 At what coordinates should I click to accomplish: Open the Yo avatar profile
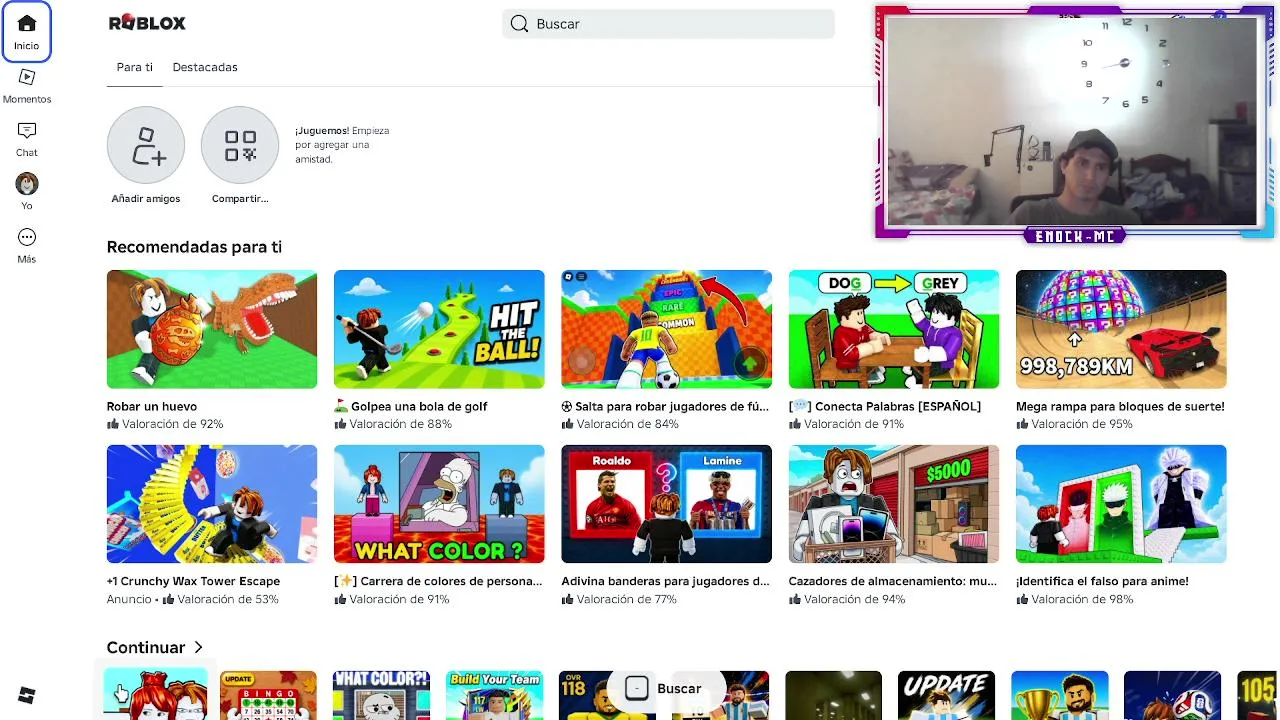pyautogui.click(x=27, y=191)
